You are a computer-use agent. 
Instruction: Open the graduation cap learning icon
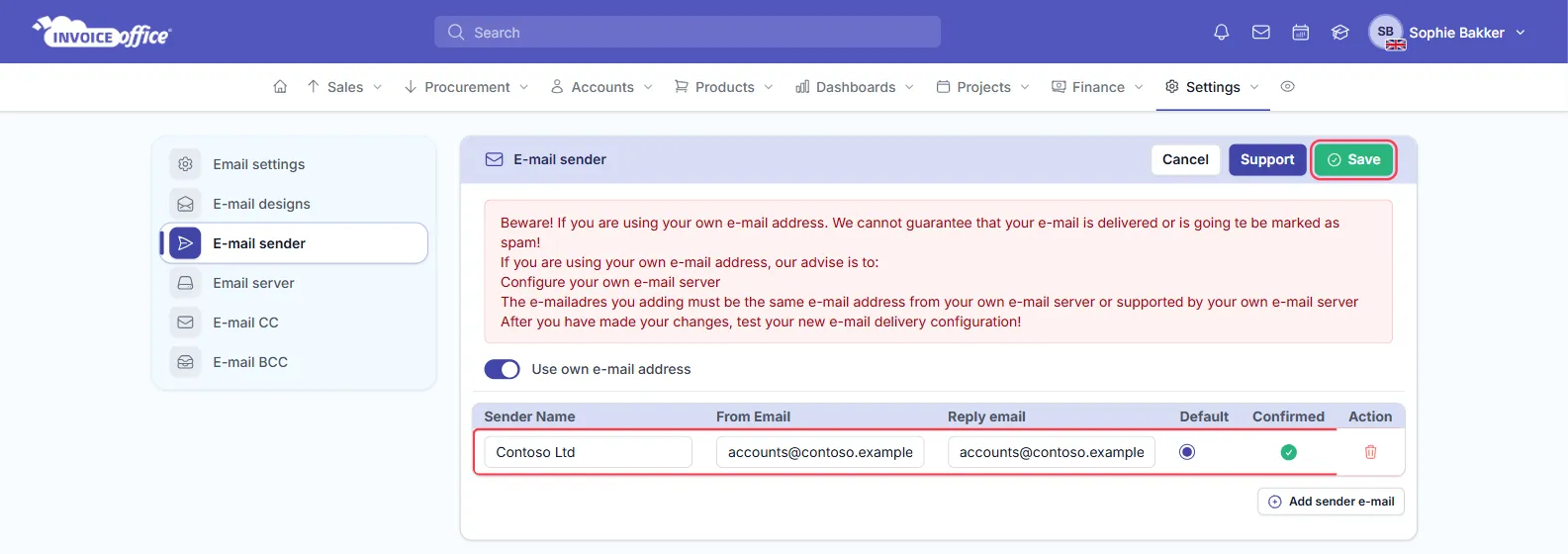pyautogui.click(x=1340, y=33)
